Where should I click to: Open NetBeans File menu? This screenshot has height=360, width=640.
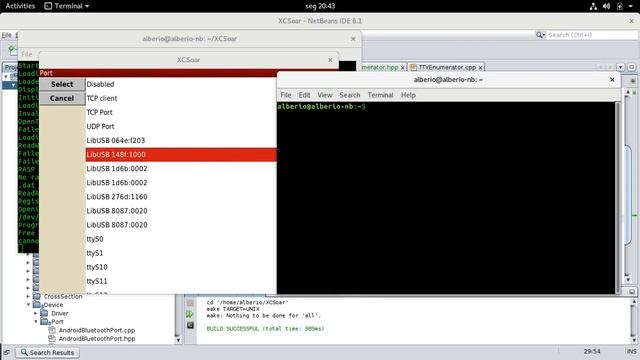[7, 36]
